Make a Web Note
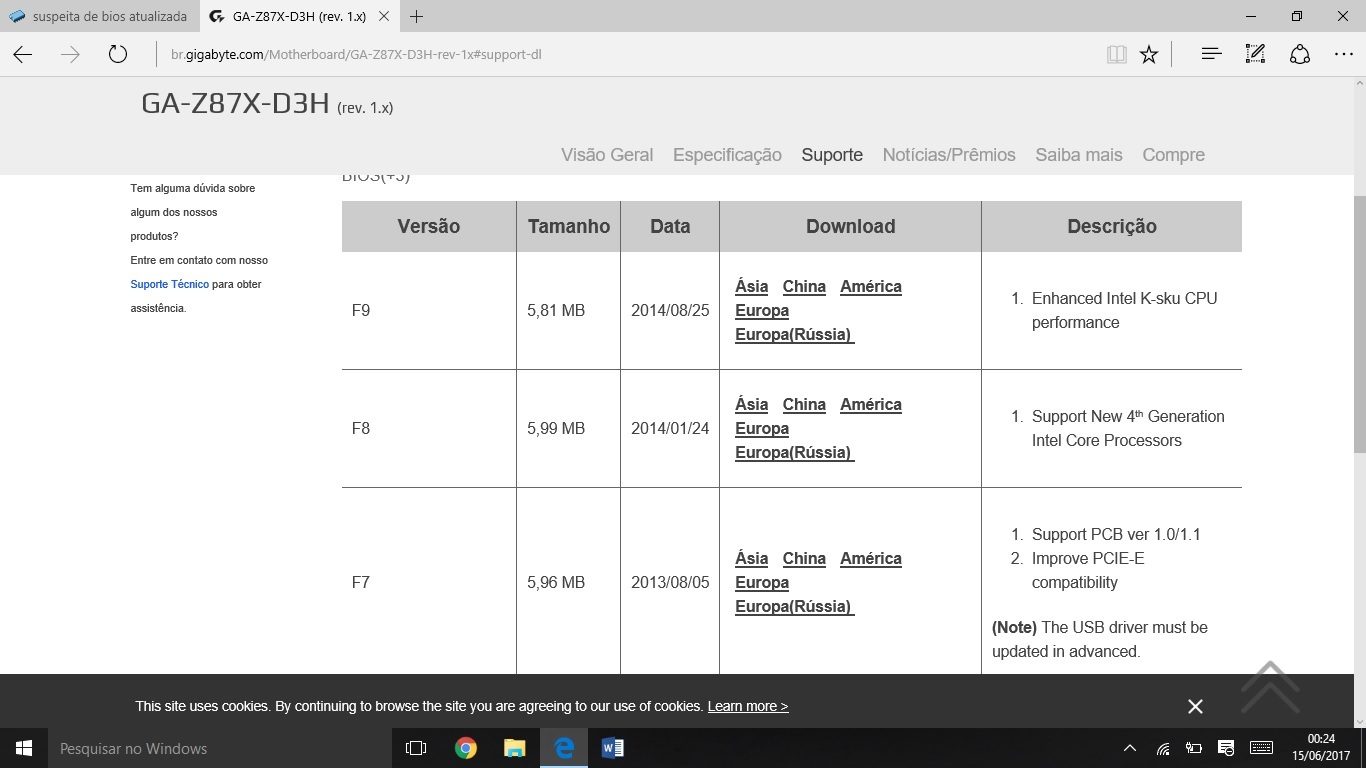The height and width of the screenshot is (768, 1366). (x=1255, y=54)
